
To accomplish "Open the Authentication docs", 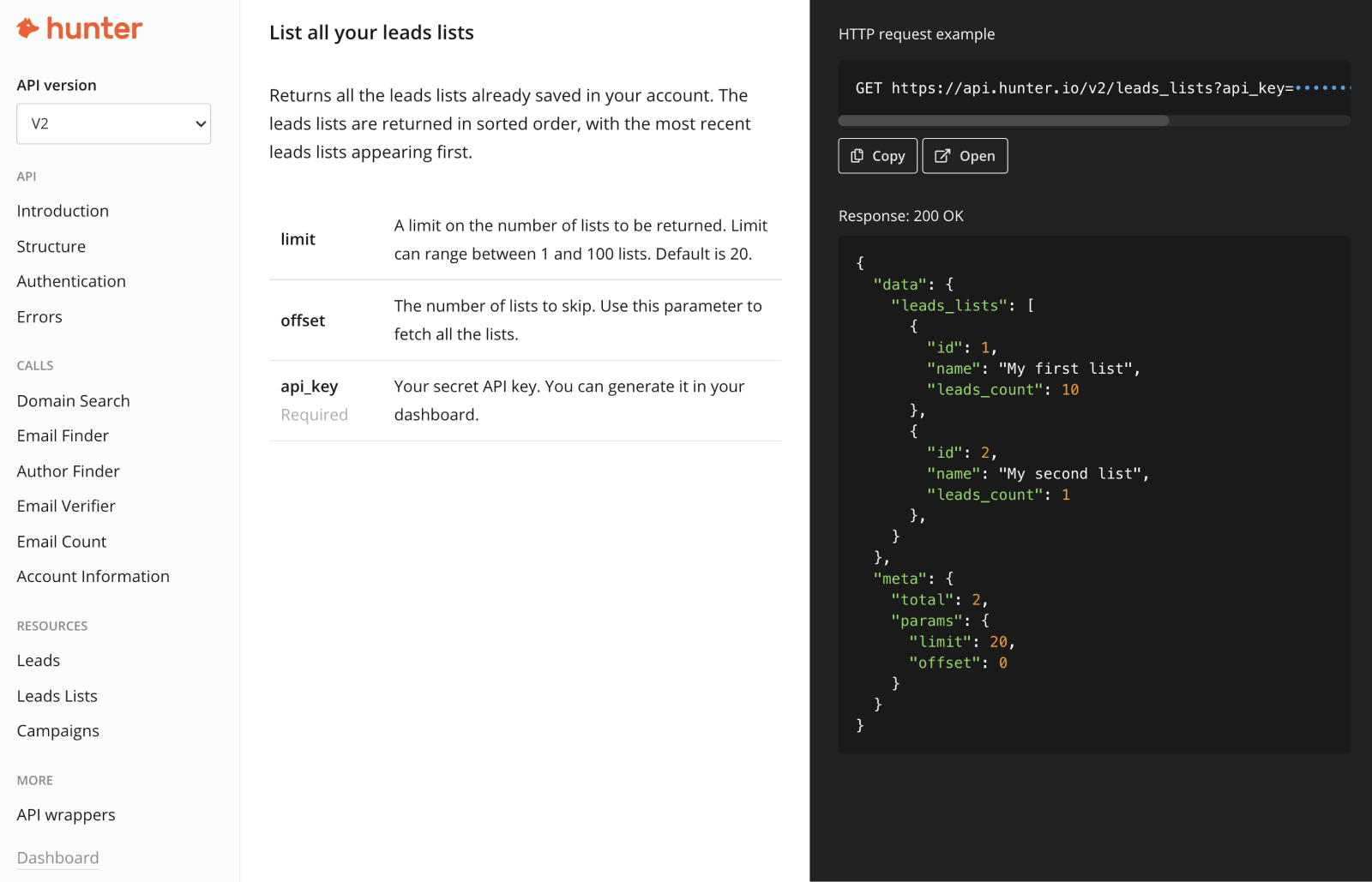I will tap(71, 281).
